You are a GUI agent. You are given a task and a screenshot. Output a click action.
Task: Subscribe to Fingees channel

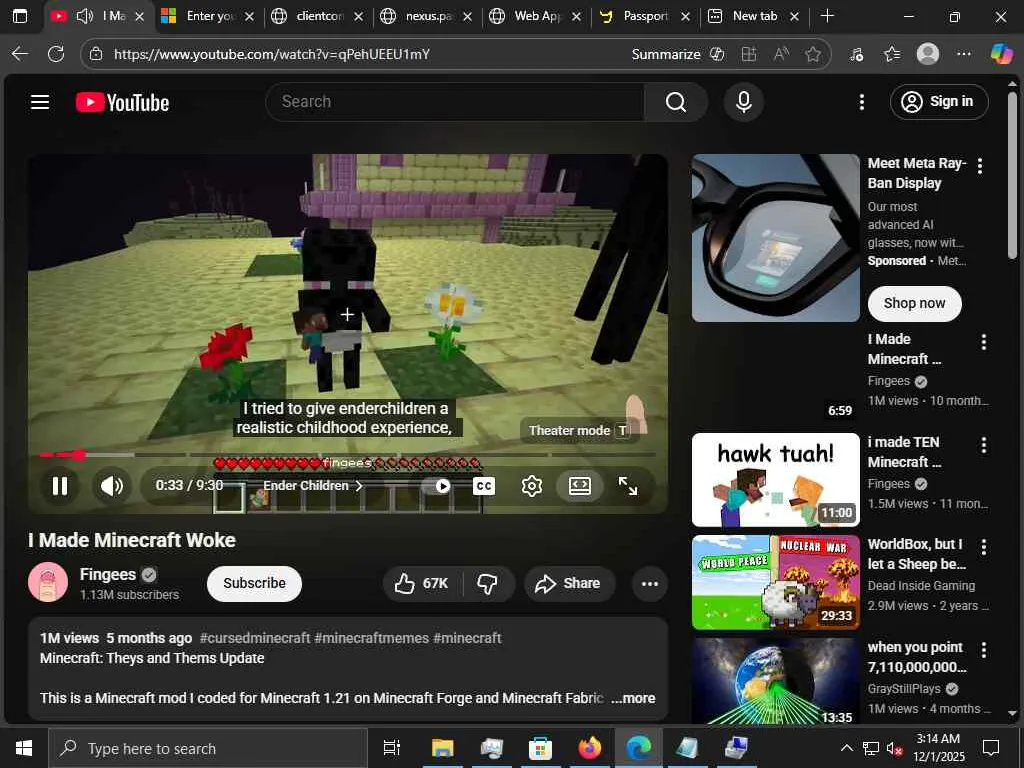(x=254, y=583)
